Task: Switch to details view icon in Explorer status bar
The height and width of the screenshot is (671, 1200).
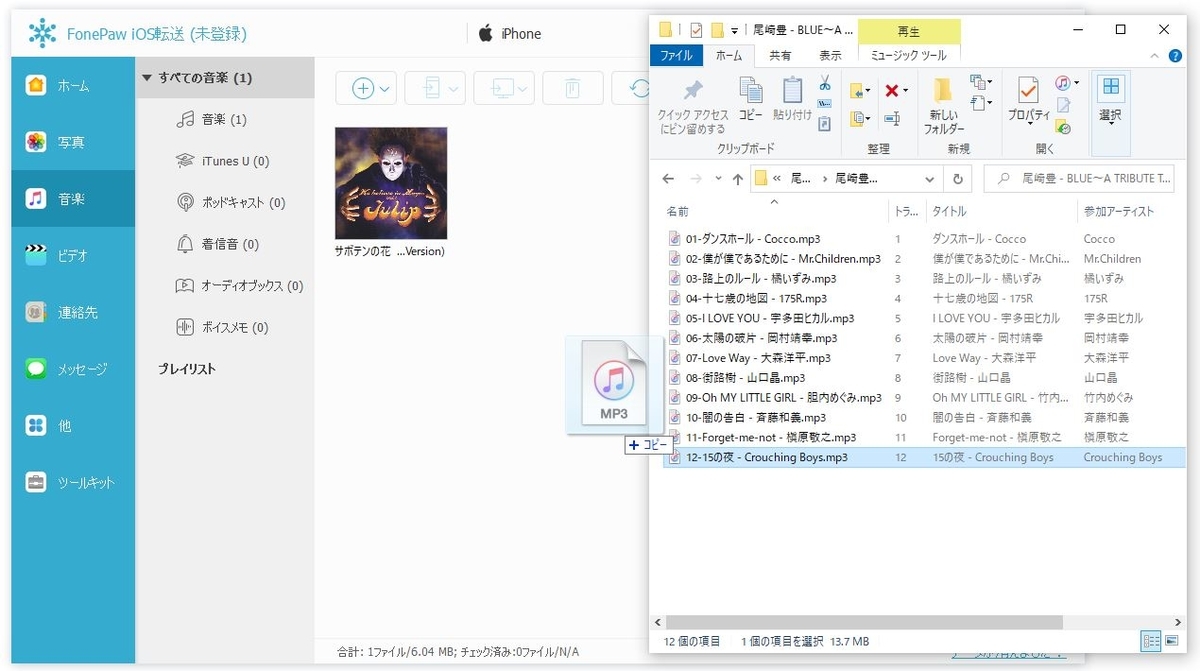Action: pyautogui.click(x=1151, y=641)
